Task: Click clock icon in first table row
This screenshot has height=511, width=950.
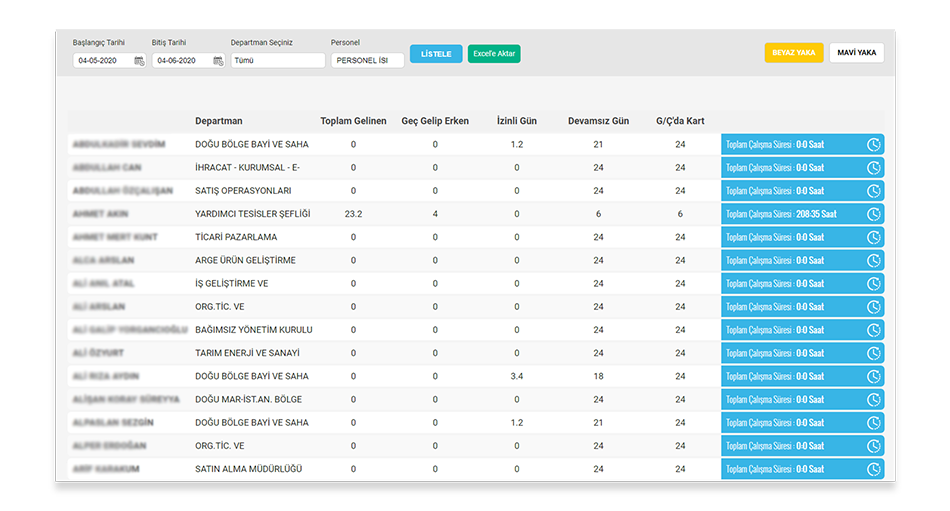Action: (873, 145)
